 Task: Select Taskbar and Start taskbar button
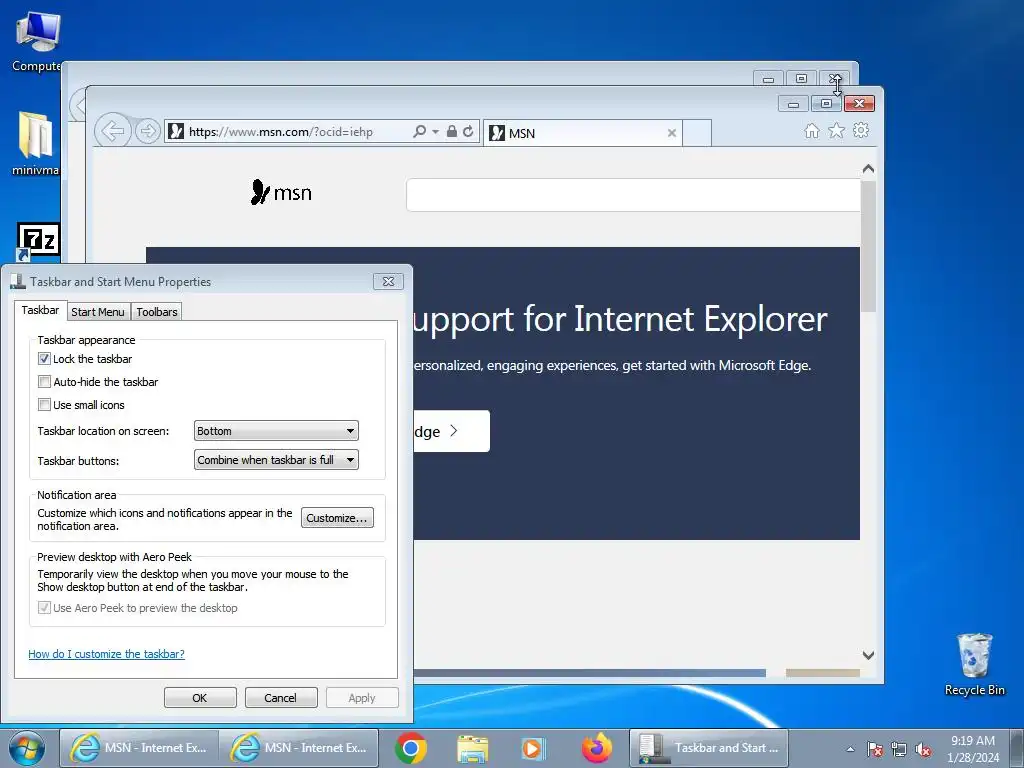[709, 748]
